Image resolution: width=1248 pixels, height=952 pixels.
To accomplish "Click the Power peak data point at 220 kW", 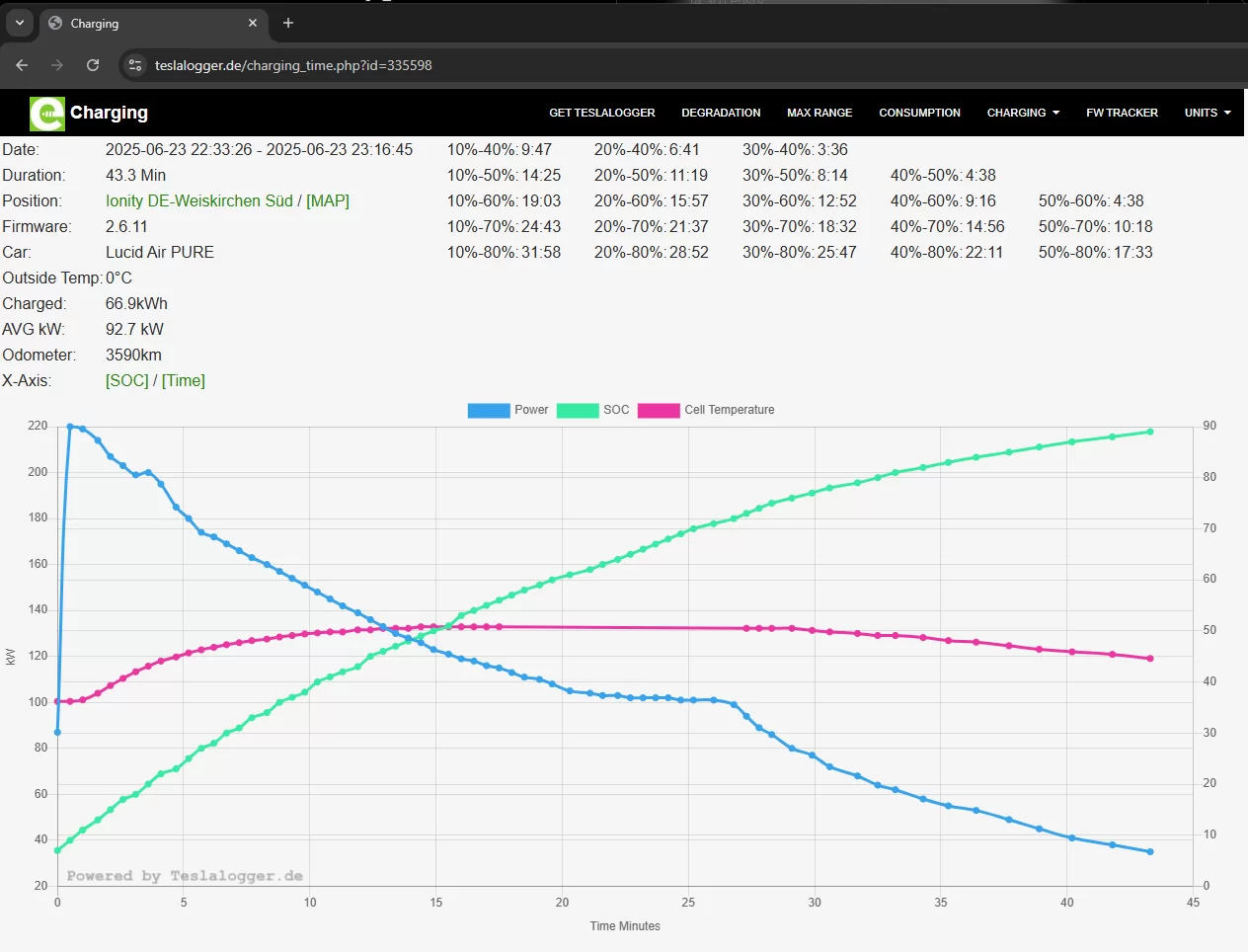I will [70, 427].
